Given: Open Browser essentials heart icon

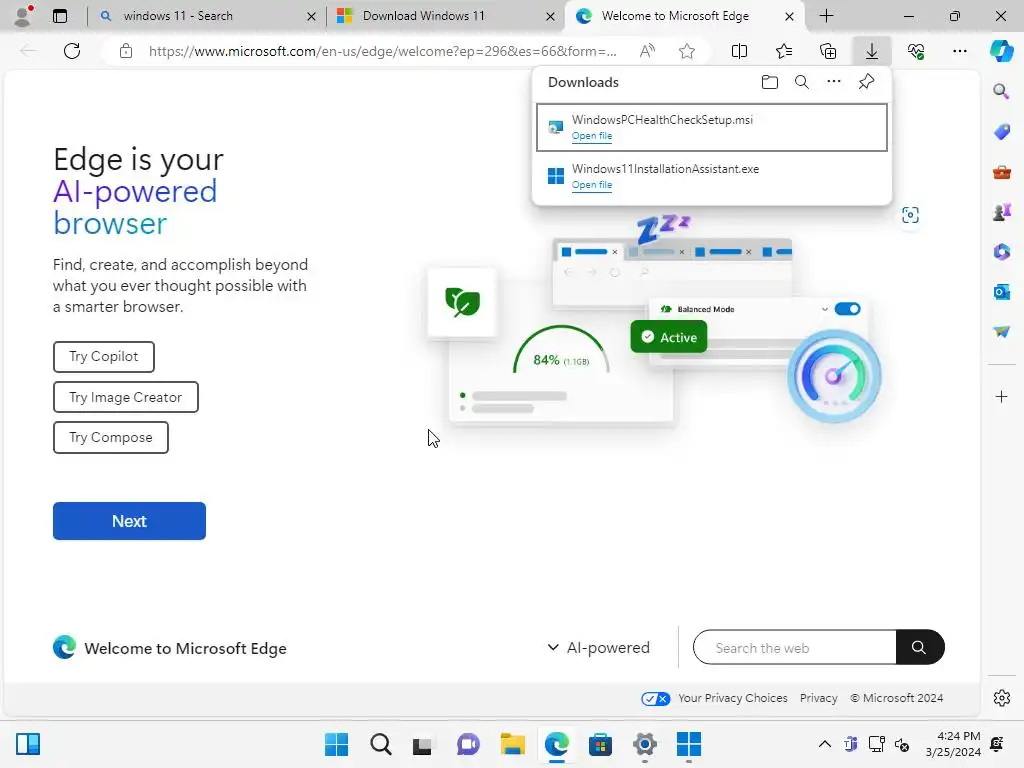Looking at the screenshot, I should pyautogui.click(x=916, y=51).
